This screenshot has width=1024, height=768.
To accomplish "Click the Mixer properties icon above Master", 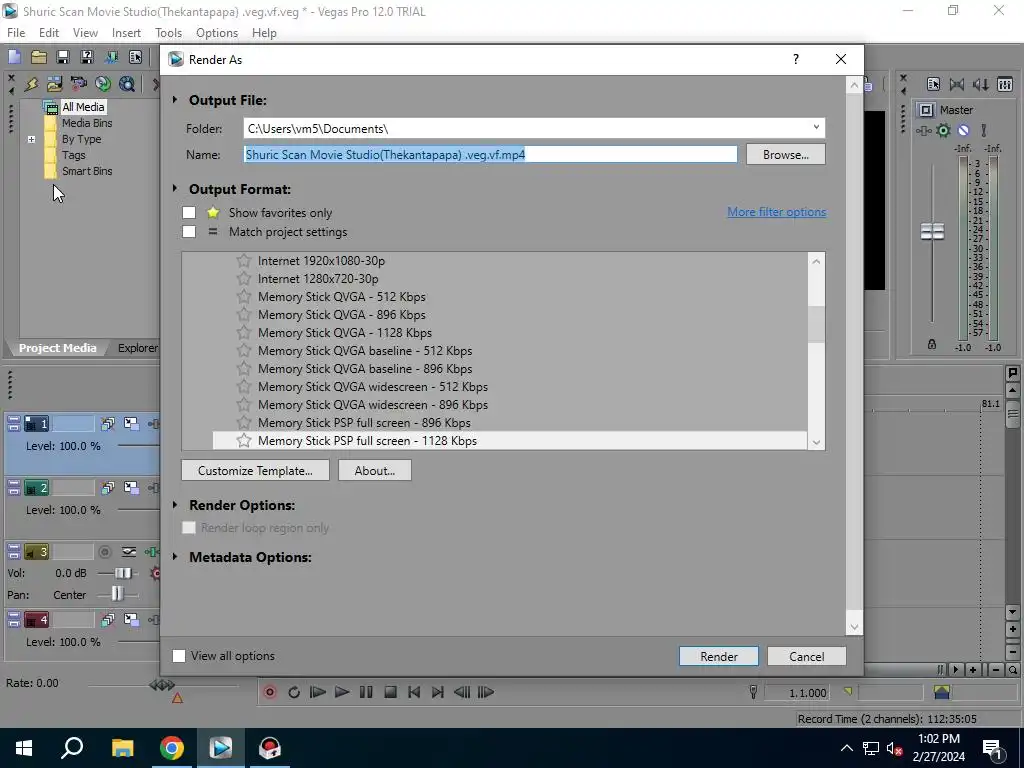I will pyautogui.click(x=933, y=84).
